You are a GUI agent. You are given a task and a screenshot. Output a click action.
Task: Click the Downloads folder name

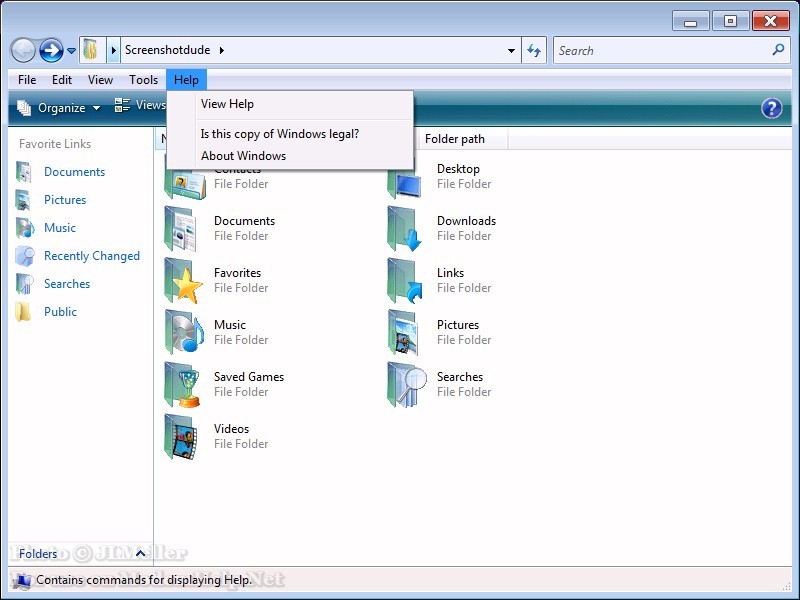[x=466, y=221]
